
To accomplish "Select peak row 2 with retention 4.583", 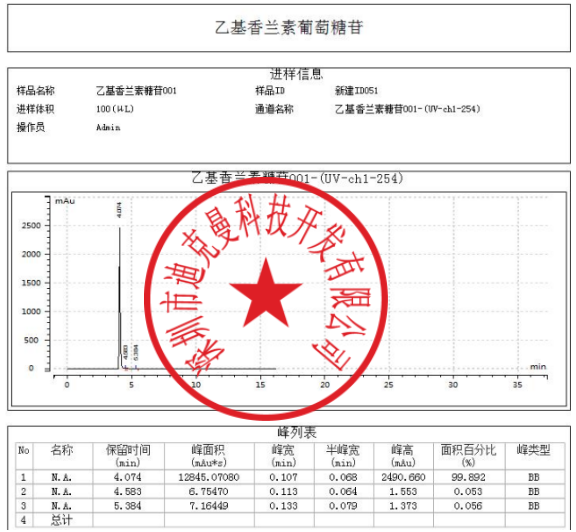I will pyautogui.click(x=290, y=491).
